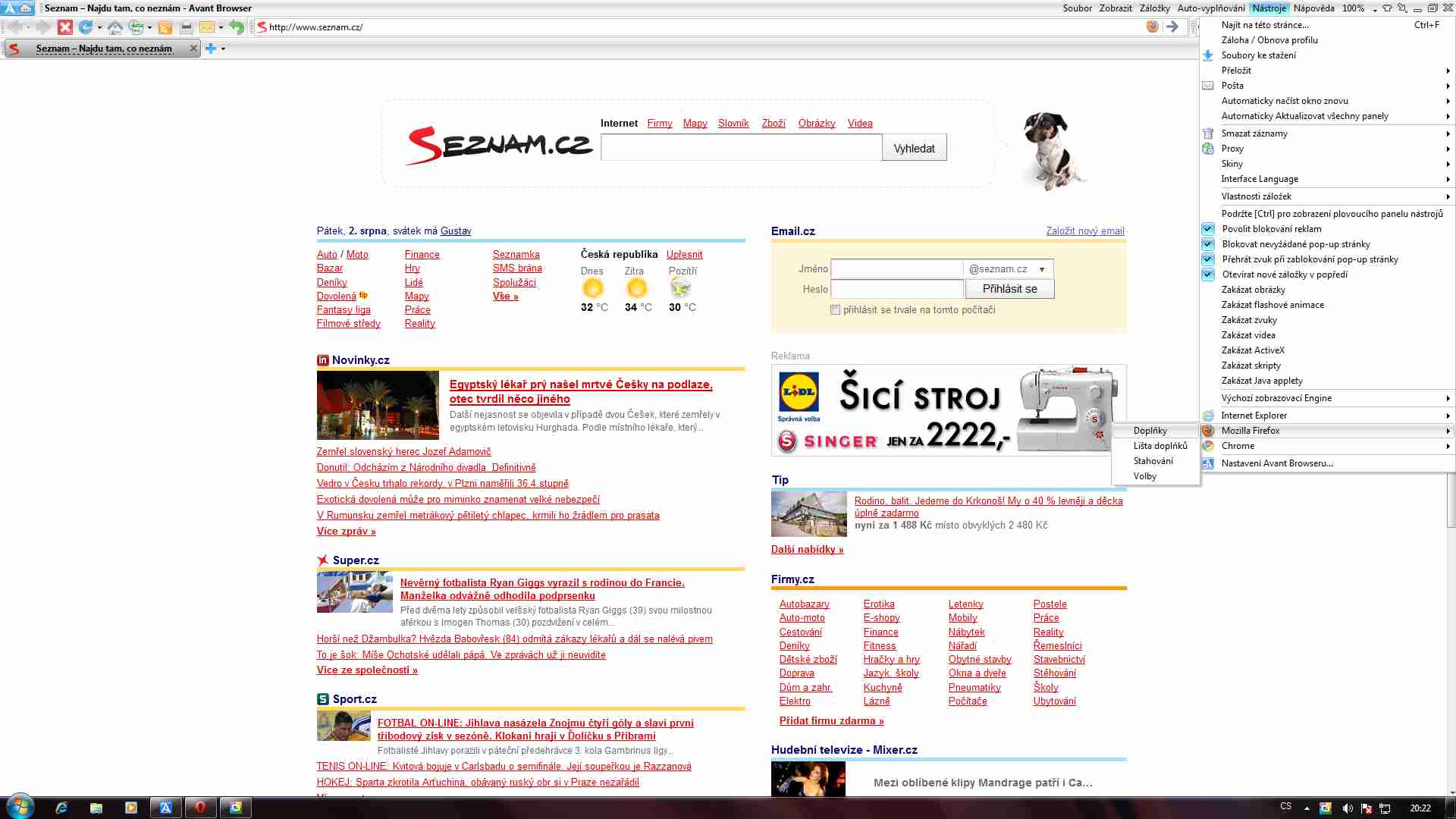1456x819 pixels.
Task: Click the Přihlásit se button
Action: coord(1009,289)
